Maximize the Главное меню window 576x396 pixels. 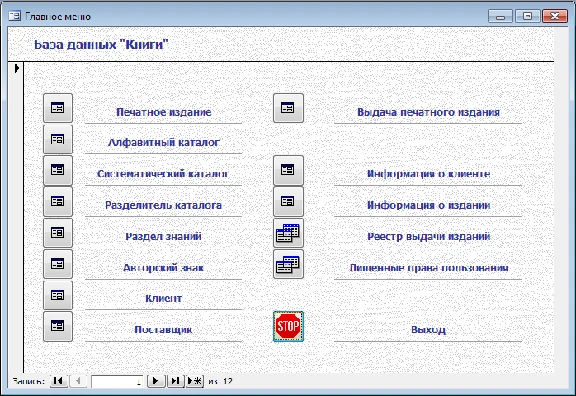(528, 16)
